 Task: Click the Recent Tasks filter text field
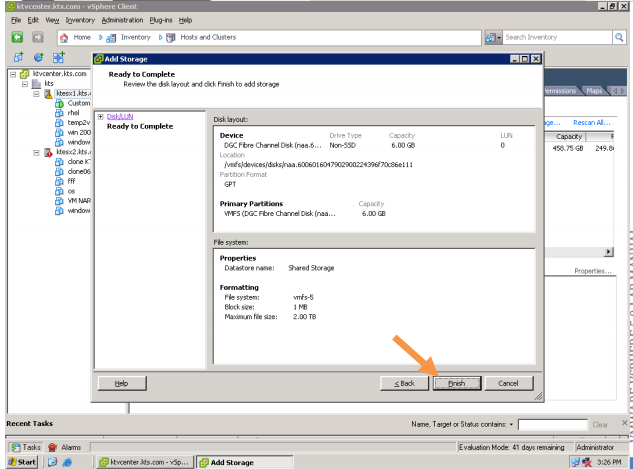pyautogui.click(x=553, y=425)
